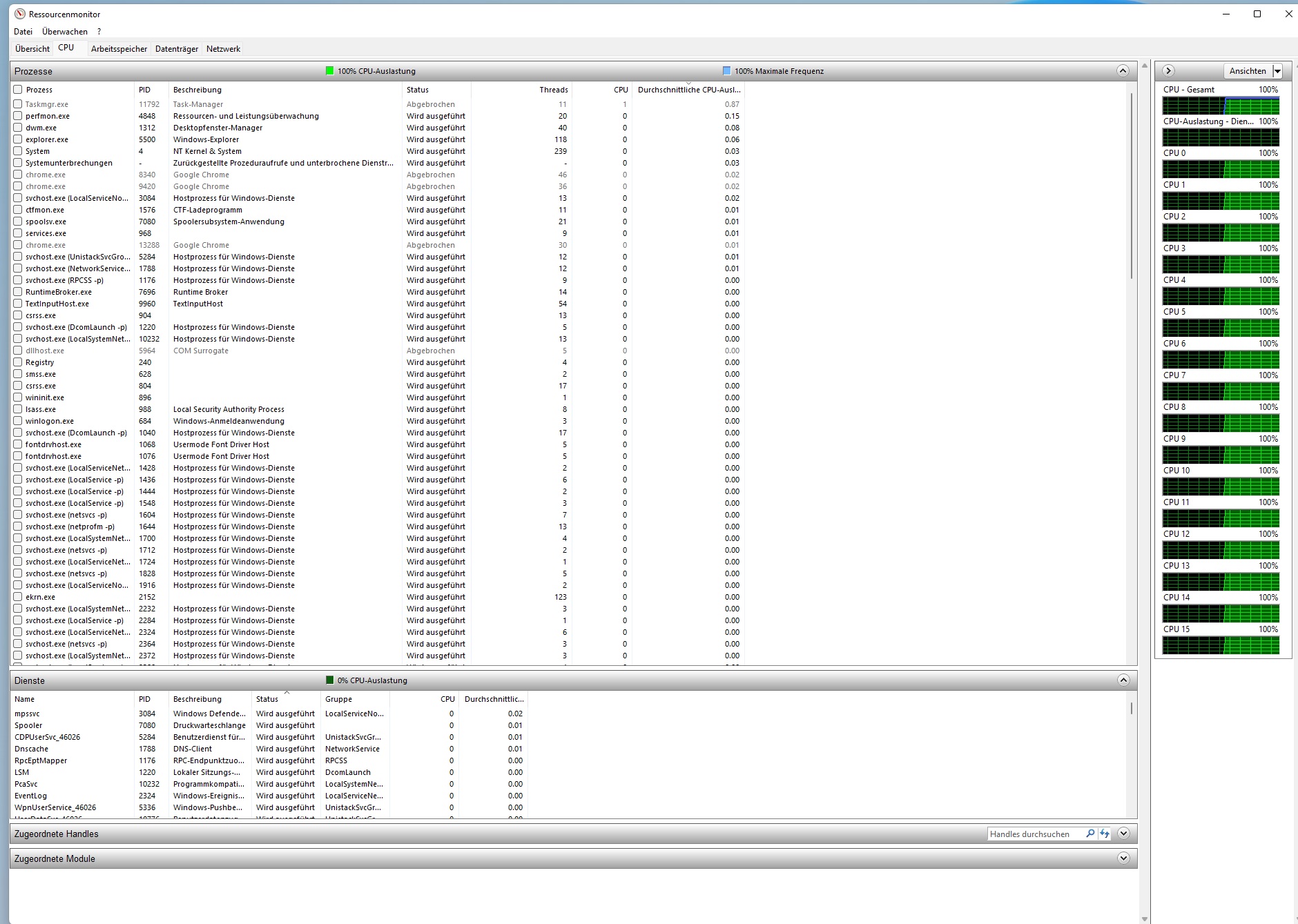Check the perfmon.exe process checkbox
Image resolution: width=1298 pixels, height=924 pixels.
(x=18, y=116)
